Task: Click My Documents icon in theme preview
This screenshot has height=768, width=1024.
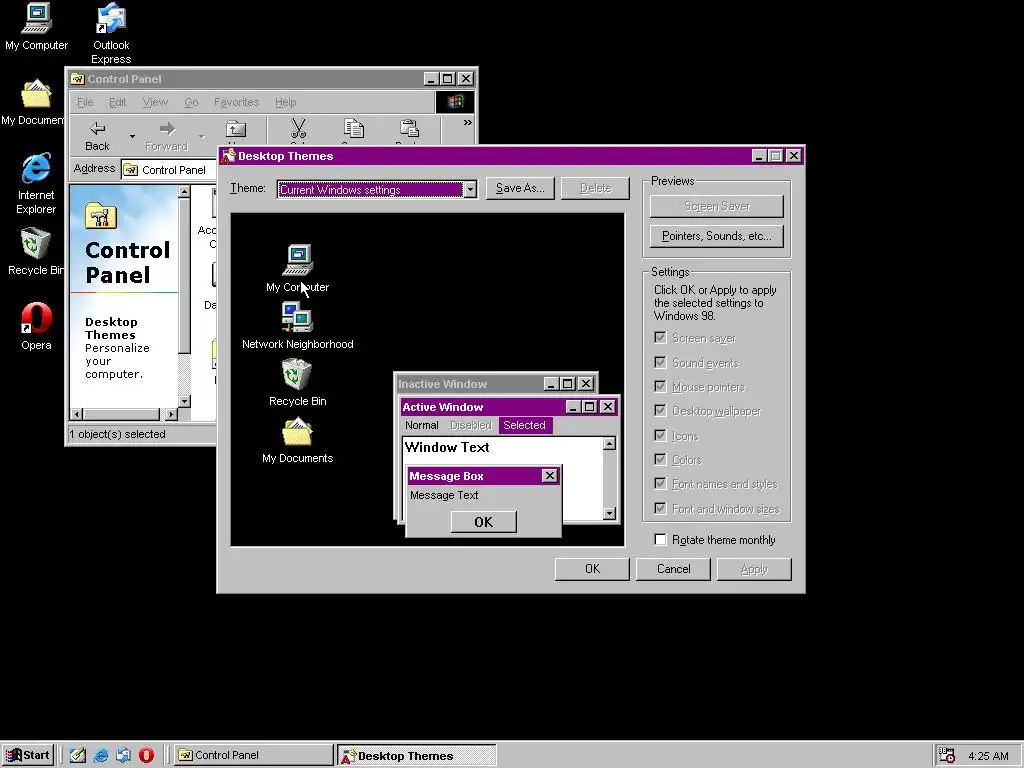Action: tap(297, 431)
